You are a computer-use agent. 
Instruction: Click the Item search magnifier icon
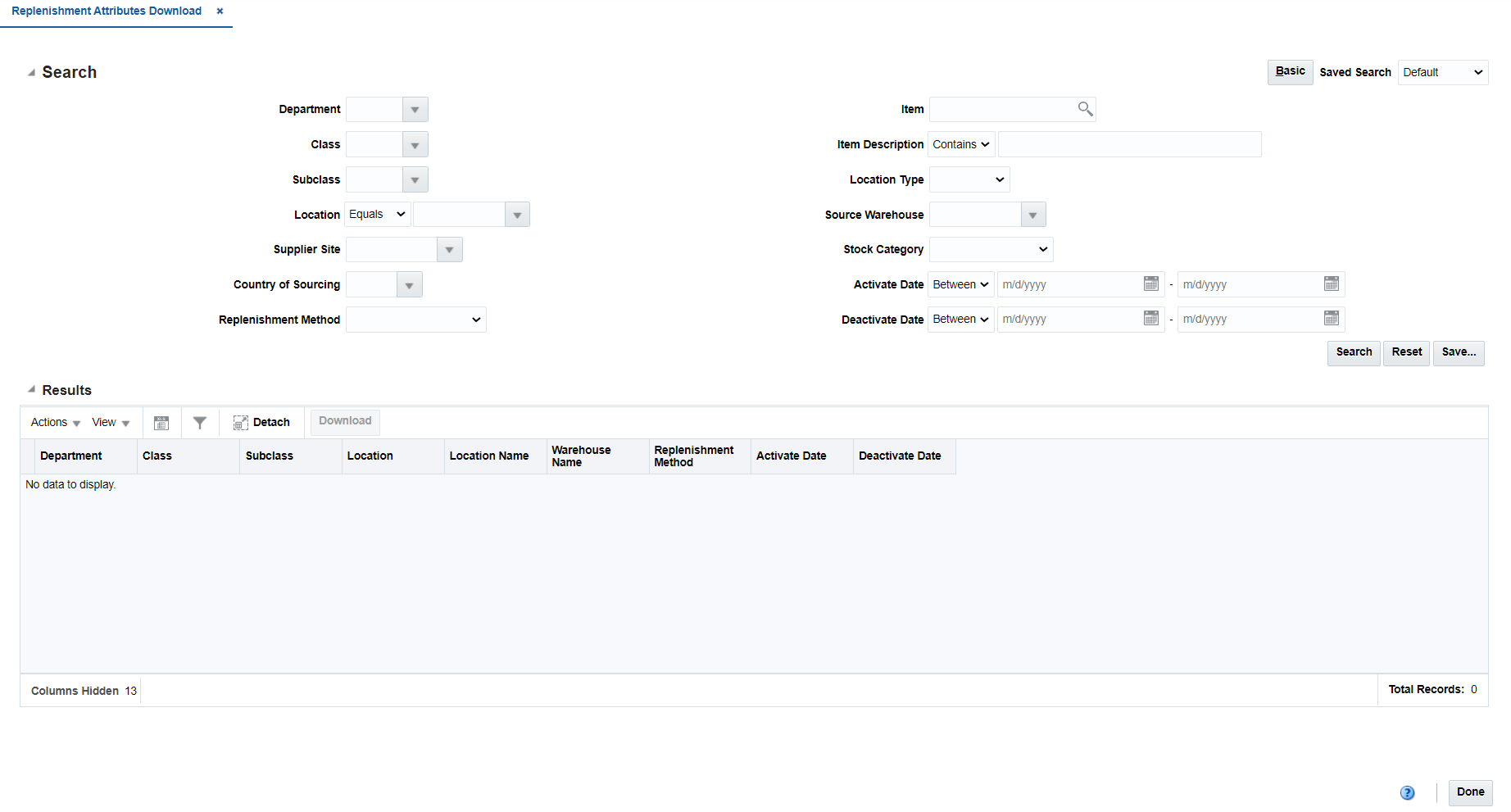(x=1086, y=108)
